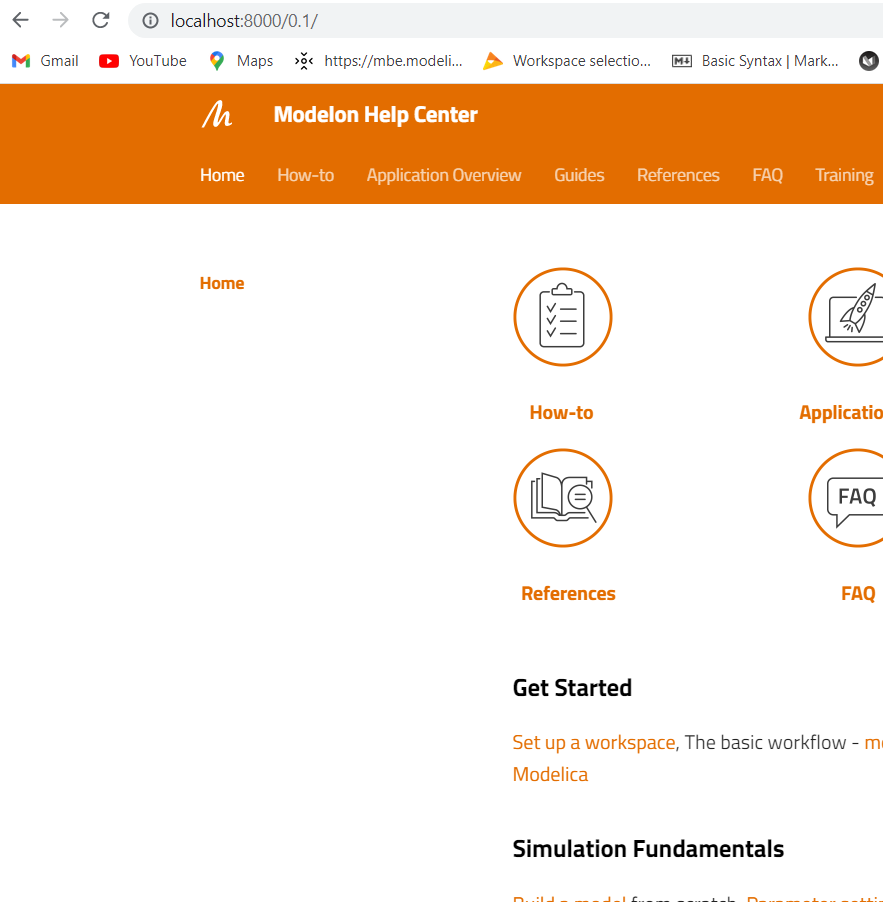Open the Modelica link
The width and height of the screenshot is (883, 902).
[550, 774]
